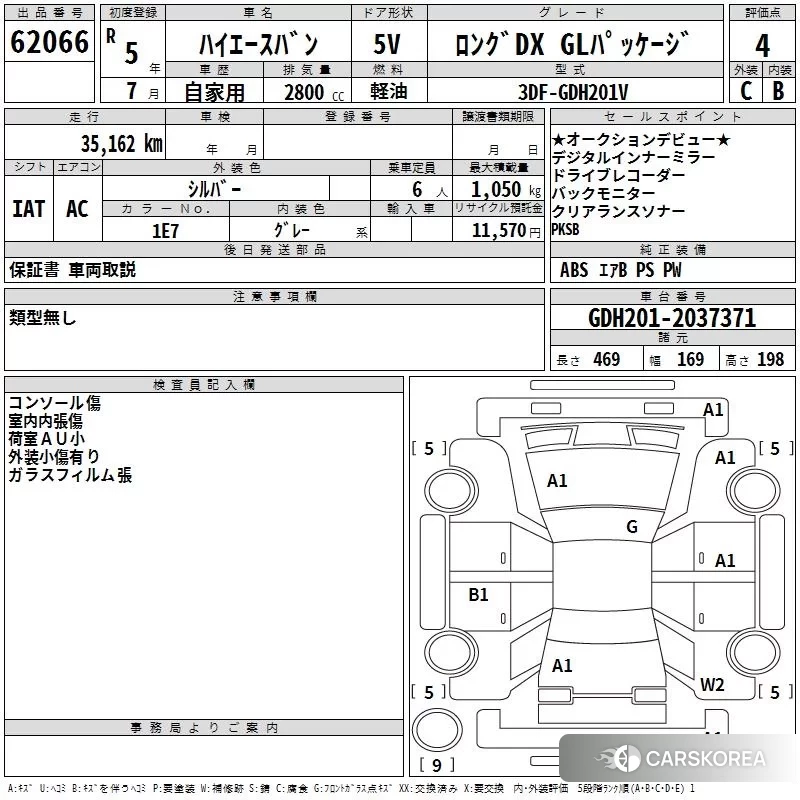
Task: Select the equipment line "ABS エアB PS PW"
Action: (x=620, y=270)
